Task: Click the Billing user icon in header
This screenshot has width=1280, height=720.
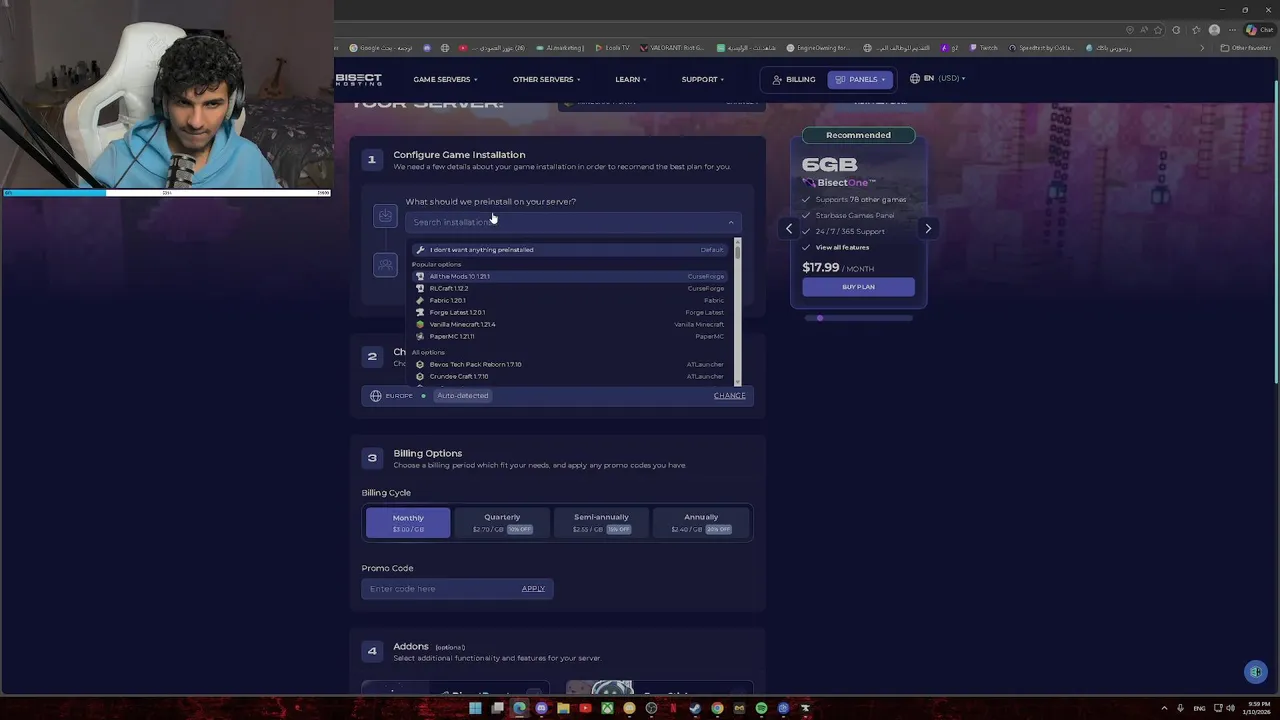Action: tap(777, 79)
